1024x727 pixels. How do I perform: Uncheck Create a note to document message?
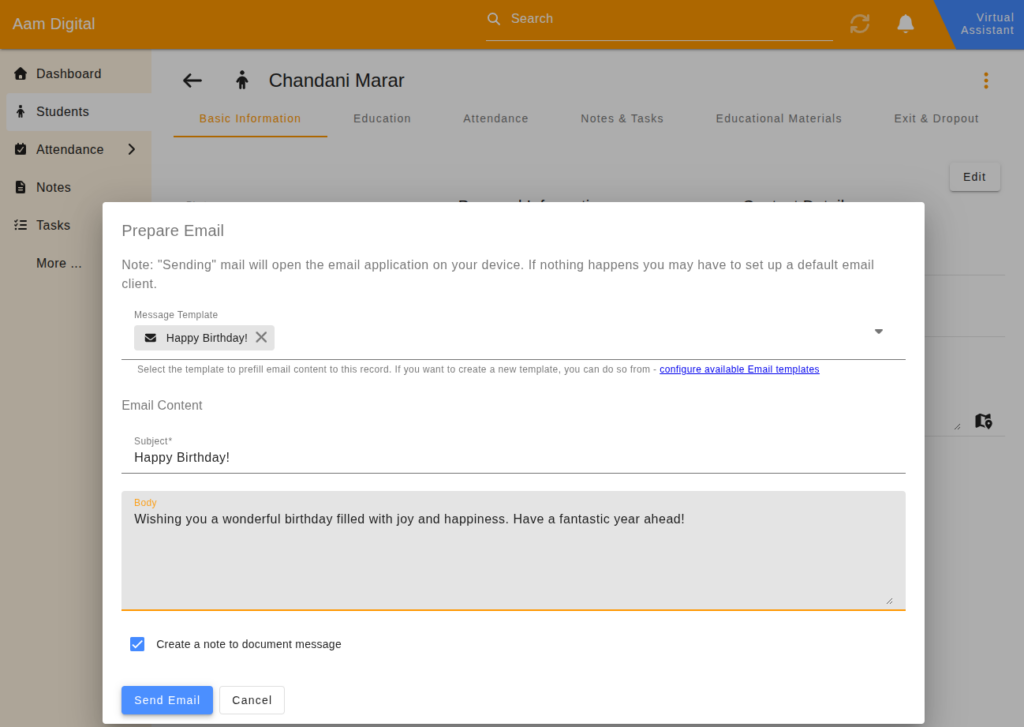point(137,644)
